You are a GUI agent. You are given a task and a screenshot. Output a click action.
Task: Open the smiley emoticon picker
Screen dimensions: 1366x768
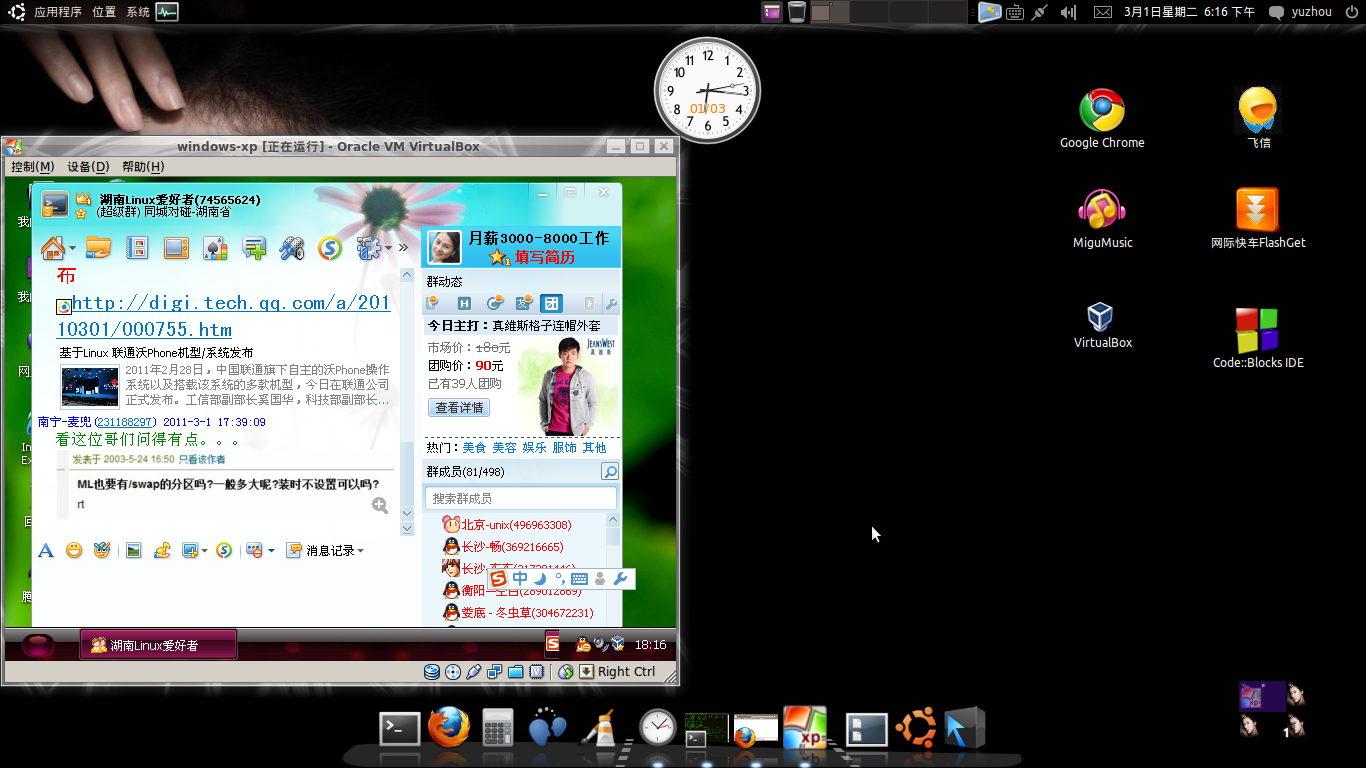click(74, 550)
